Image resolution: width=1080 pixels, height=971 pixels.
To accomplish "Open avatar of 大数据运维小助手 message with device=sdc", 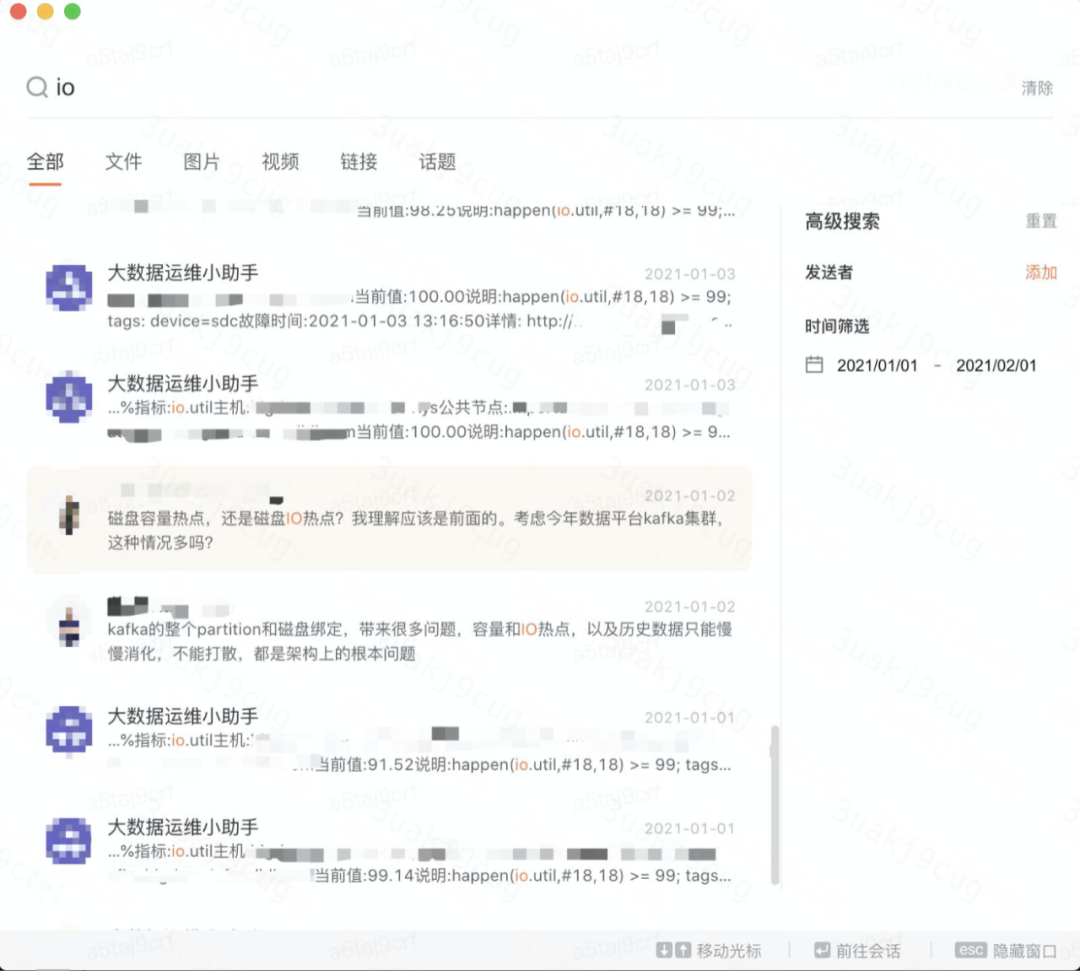I will [x=69, y=287].
